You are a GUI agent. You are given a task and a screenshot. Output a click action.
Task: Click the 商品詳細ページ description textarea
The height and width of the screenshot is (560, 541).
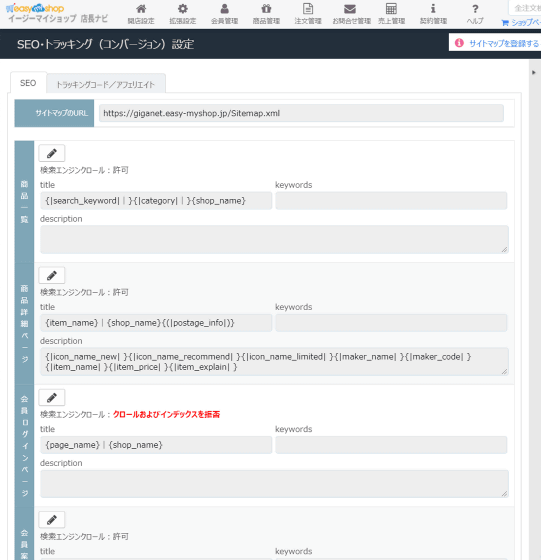[x=274, y=361]
